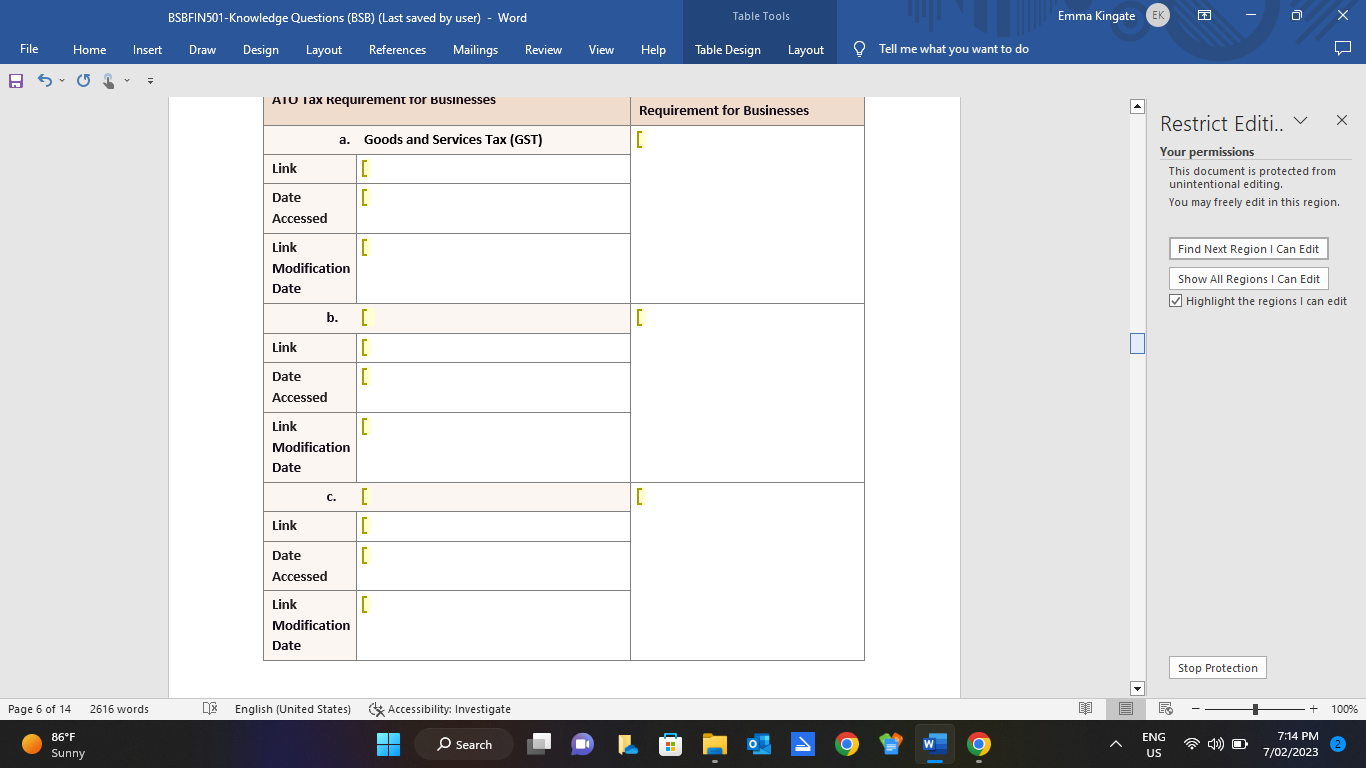This screenshot has width=1366, height=768.
Task: Open the undo history dropdown arrow
Action: click(62, 80)
